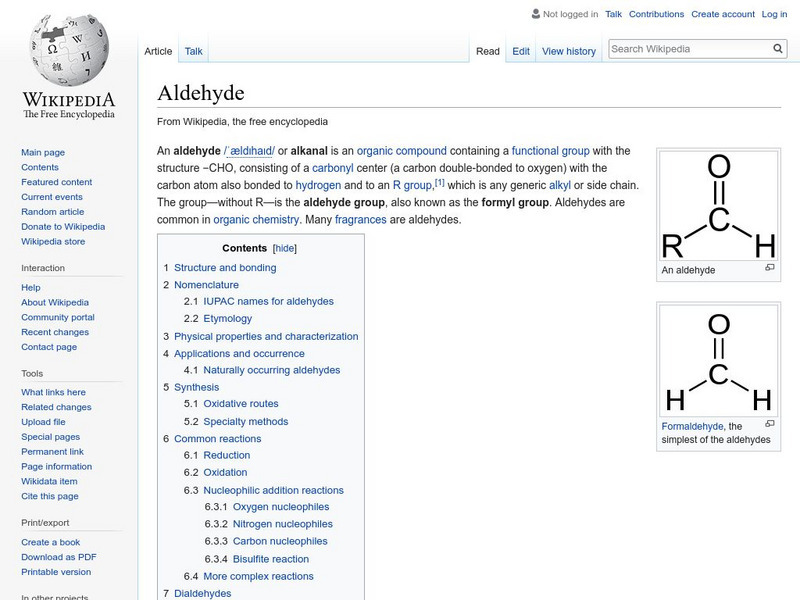Viewport: 800px width, 600px height.
Task: Click Donate to Wikipedia
Action: pos(63,226)
